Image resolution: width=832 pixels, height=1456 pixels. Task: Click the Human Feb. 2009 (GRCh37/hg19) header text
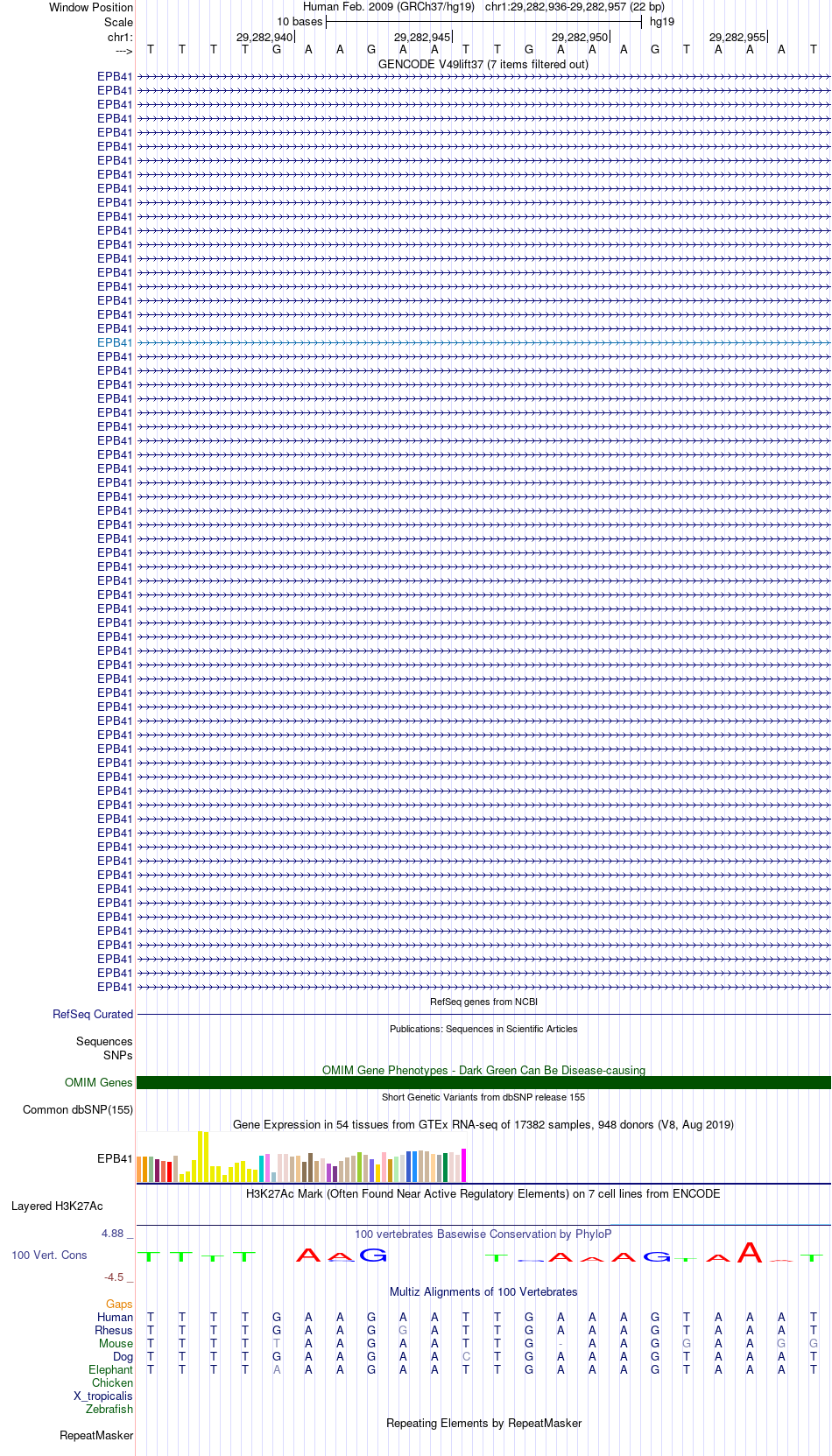tap(389, 7)
